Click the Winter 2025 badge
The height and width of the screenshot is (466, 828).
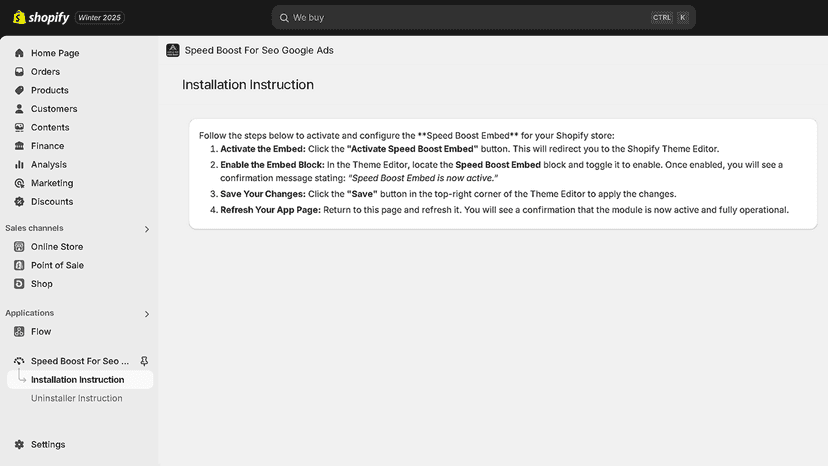(x=99, y=17)
